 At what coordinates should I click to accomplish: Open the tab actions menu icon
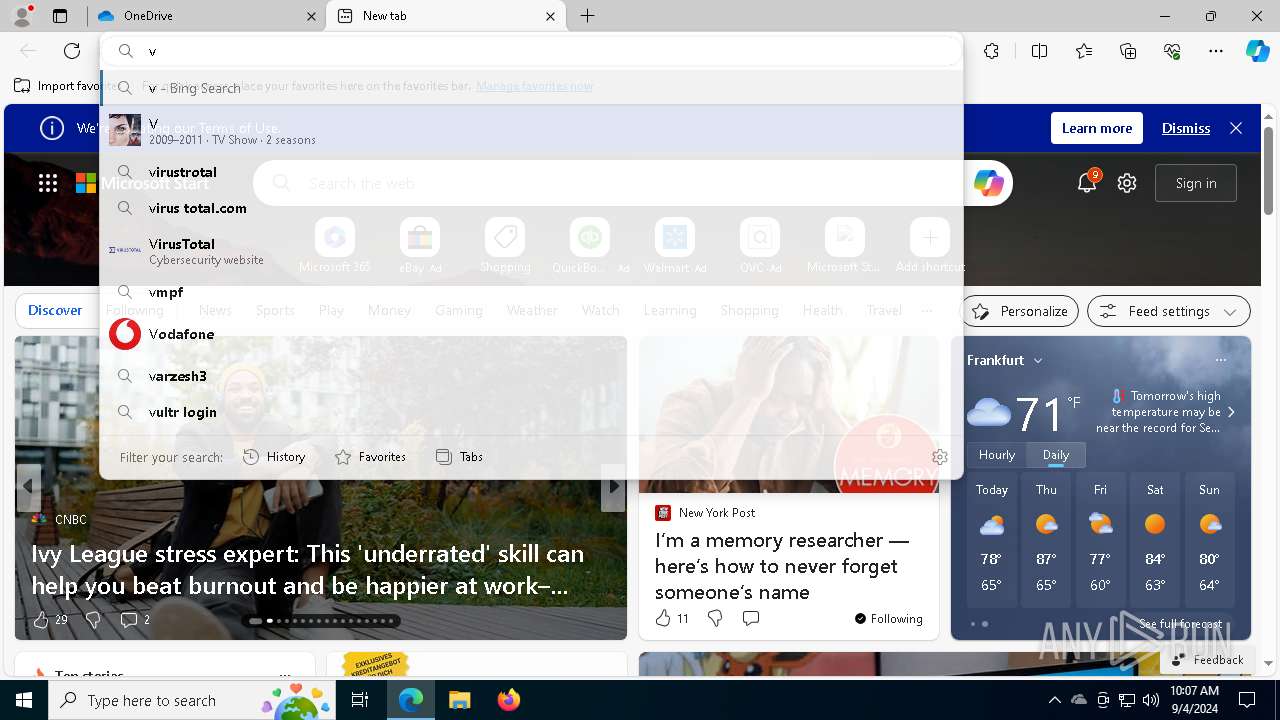coord(60,16)
